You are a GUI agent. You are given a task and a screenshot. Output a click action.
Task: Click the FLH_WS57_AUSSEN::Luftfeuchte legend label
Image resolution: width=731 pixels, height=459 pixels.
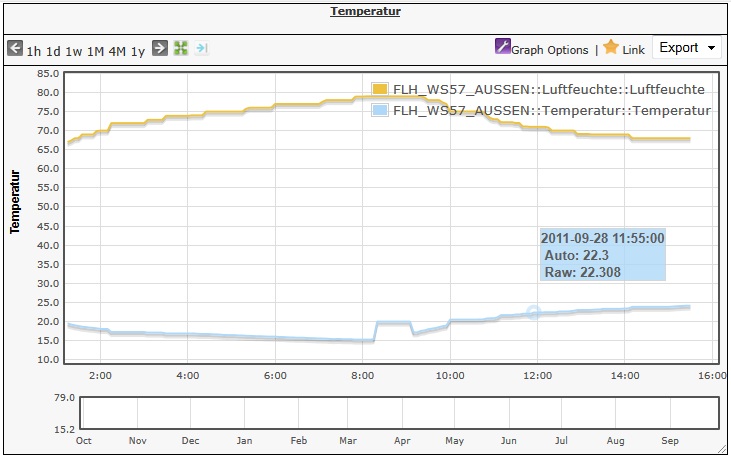(549, 89)
